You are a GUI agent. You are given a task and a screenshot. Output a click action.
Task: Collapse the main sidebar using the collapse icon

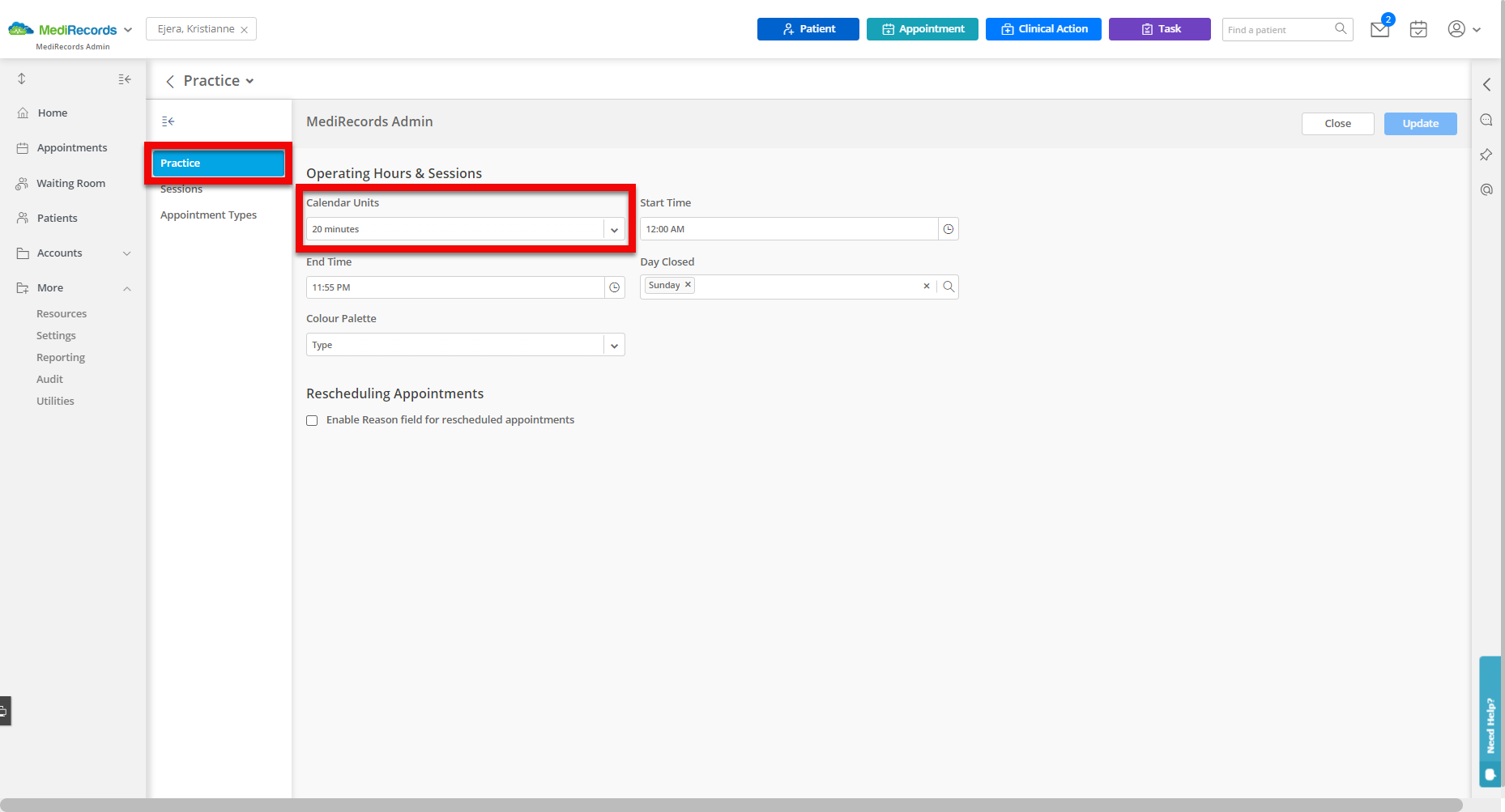(125, 79)
